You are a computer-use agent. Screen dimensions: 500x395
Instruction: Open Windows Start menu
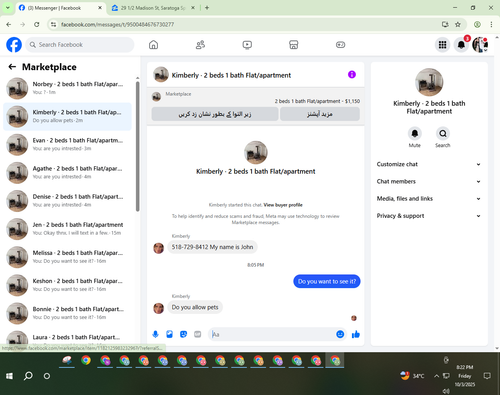[9, 376]
